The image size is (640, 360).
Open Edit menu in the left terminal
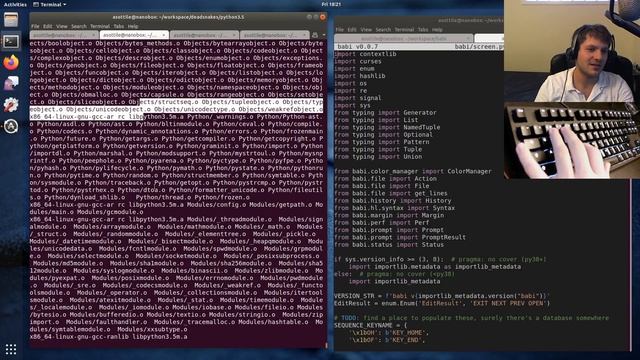tap(48, 26)
